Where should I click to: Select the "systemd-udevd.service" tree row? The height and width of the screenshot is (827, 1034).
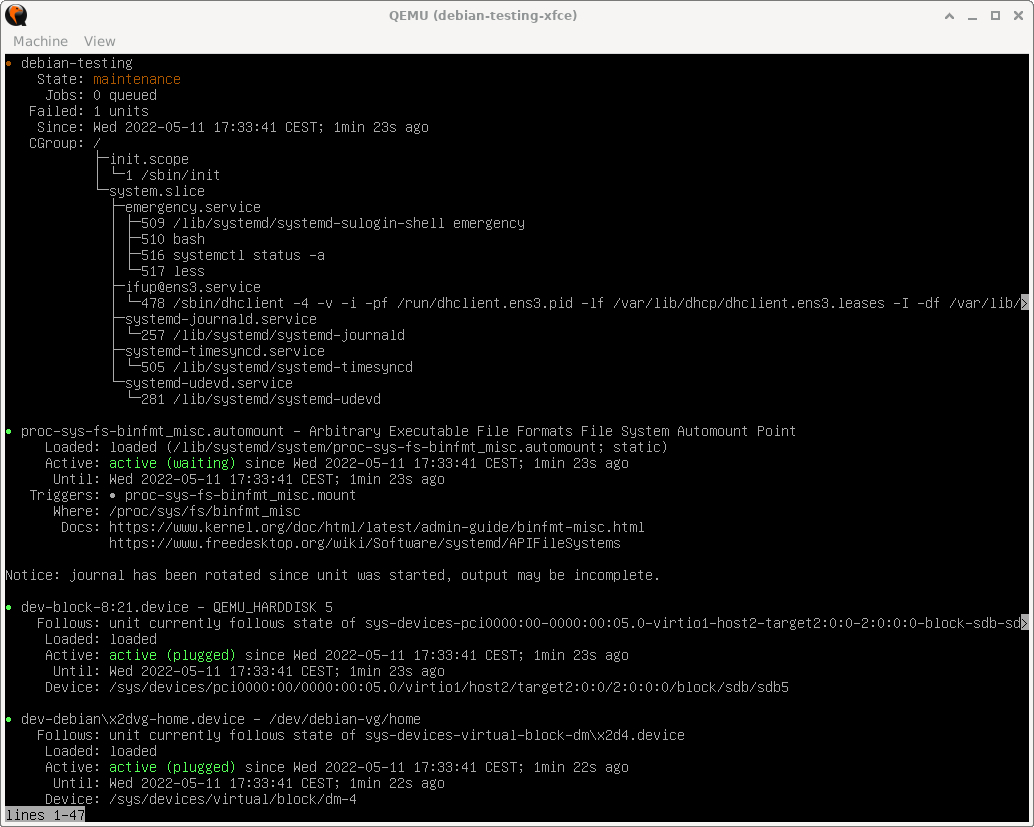(209, 383)
